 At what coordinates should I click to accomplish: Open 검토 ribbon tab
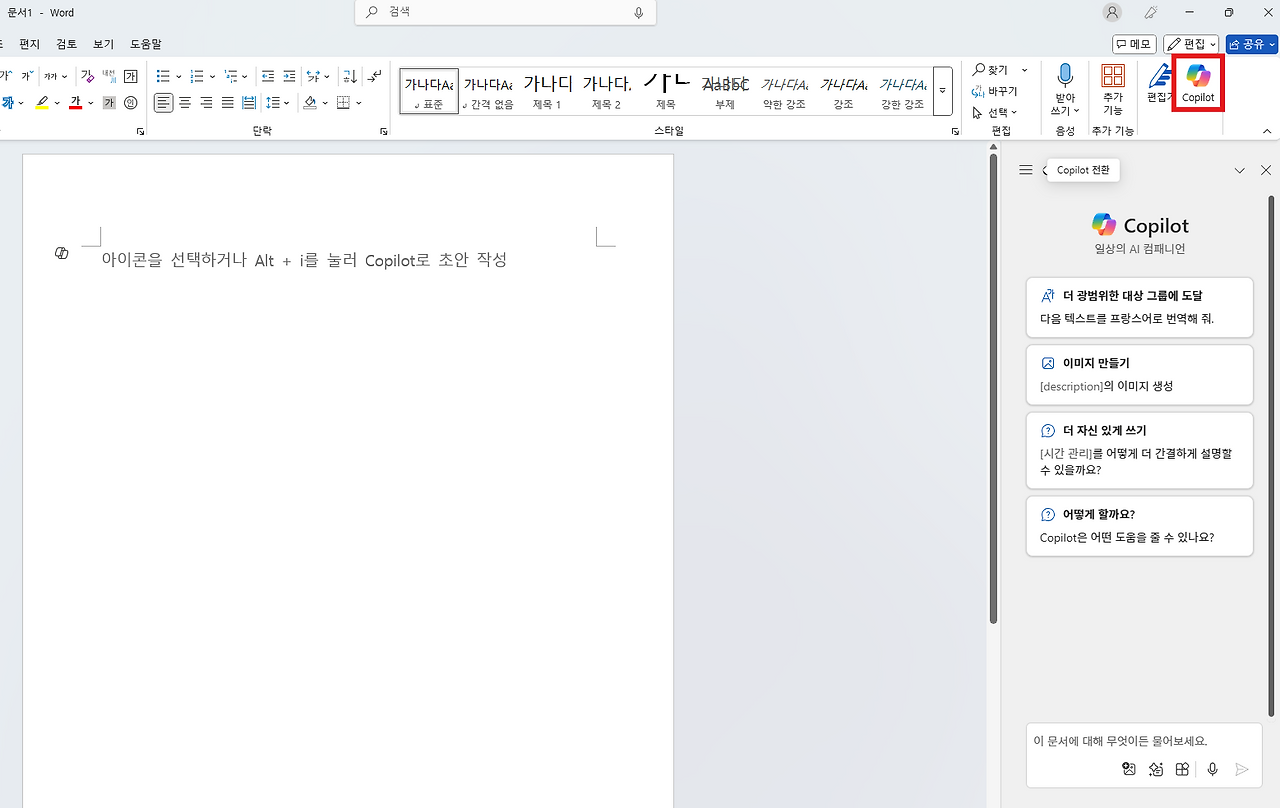(x=66, y=44)
